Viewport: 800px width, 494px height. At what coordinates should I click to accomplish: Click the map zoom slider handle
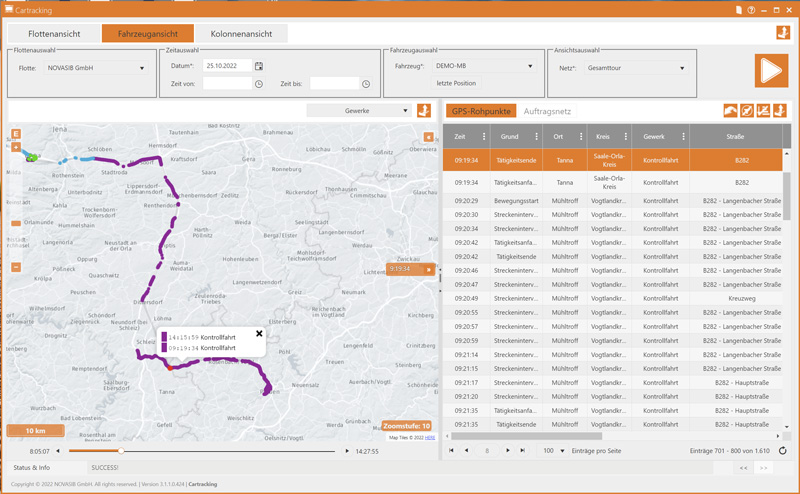point(16,224)
